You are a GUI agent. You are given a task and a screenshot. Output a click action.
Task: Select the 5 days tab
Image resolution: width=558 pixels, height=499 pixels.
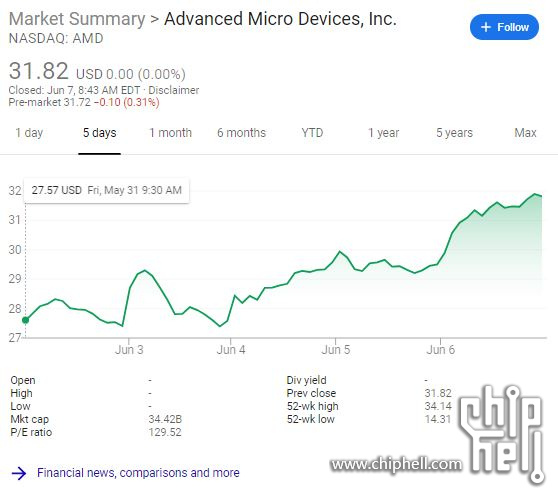(100, 133)
